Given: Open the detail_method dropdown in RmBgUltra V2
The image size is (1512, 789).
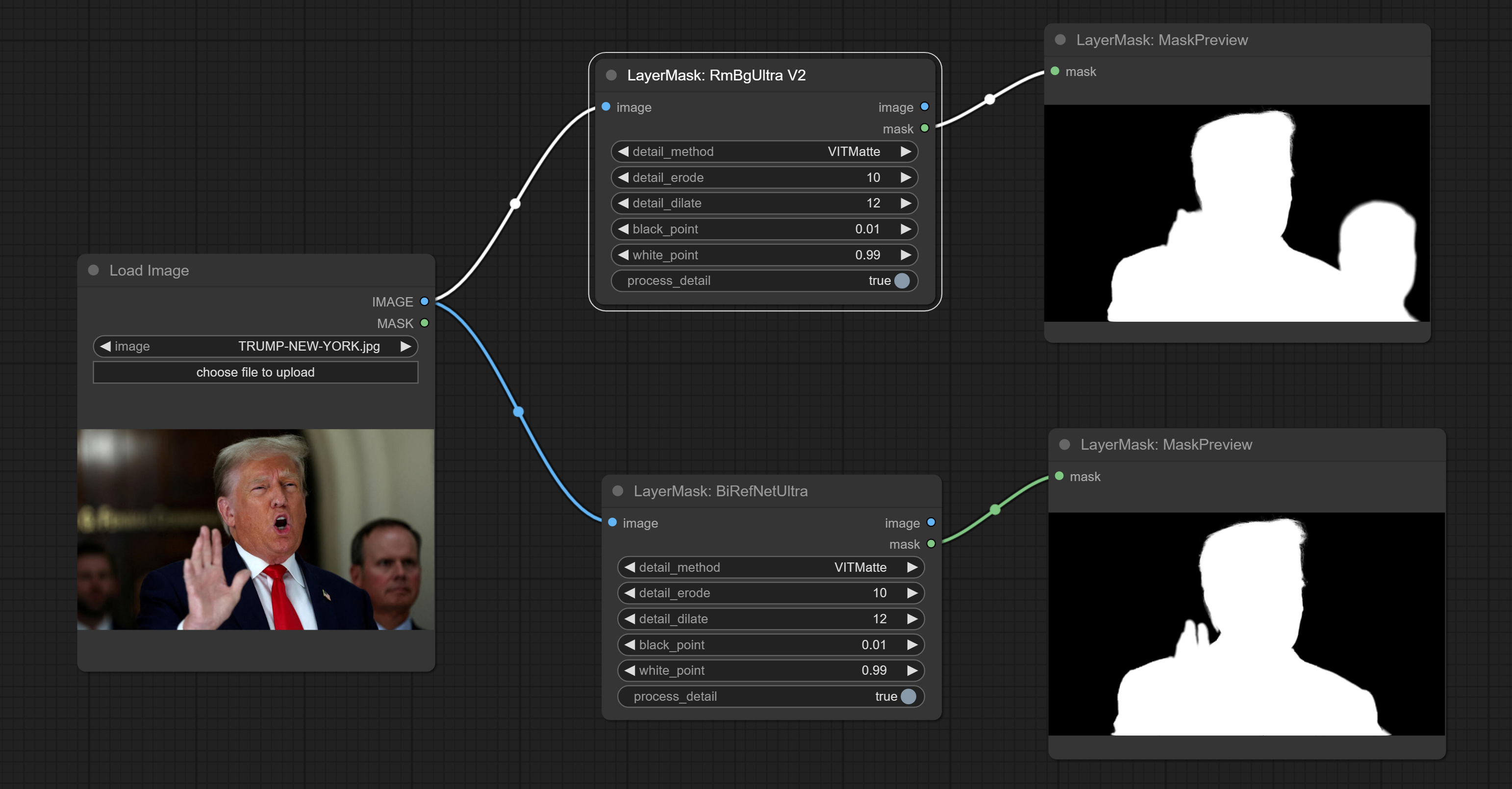Looking at the screenshot, I should [x=764, y=152].
